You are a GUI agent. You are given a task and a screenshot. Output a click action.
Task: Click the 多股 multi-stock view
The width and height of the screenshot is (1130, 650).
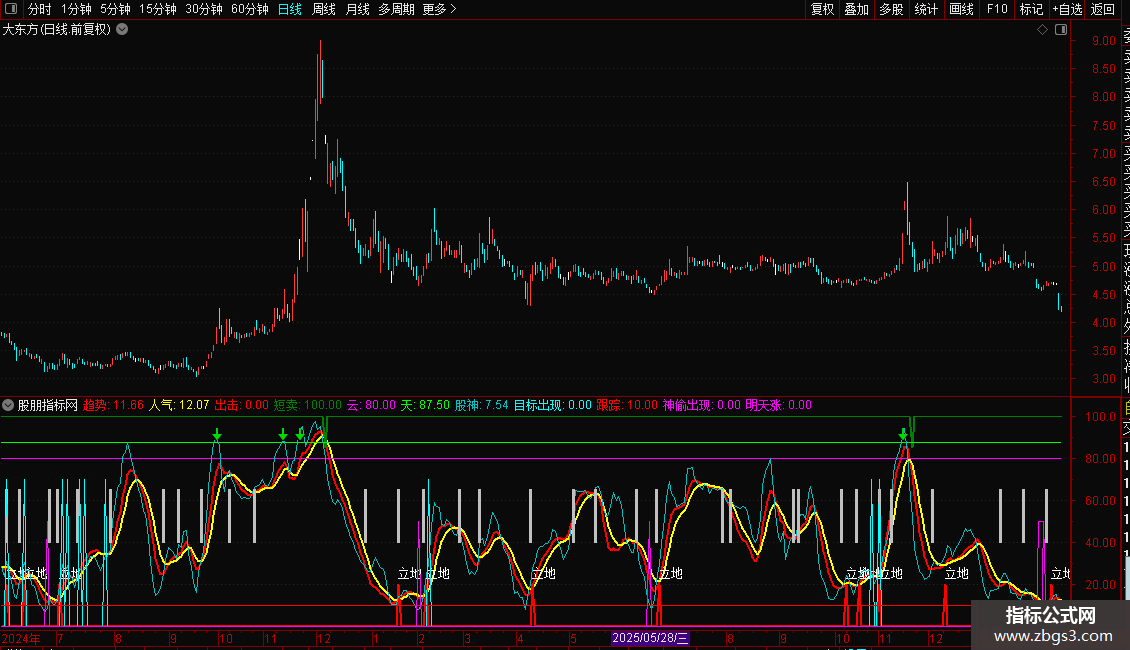[891, 9]
